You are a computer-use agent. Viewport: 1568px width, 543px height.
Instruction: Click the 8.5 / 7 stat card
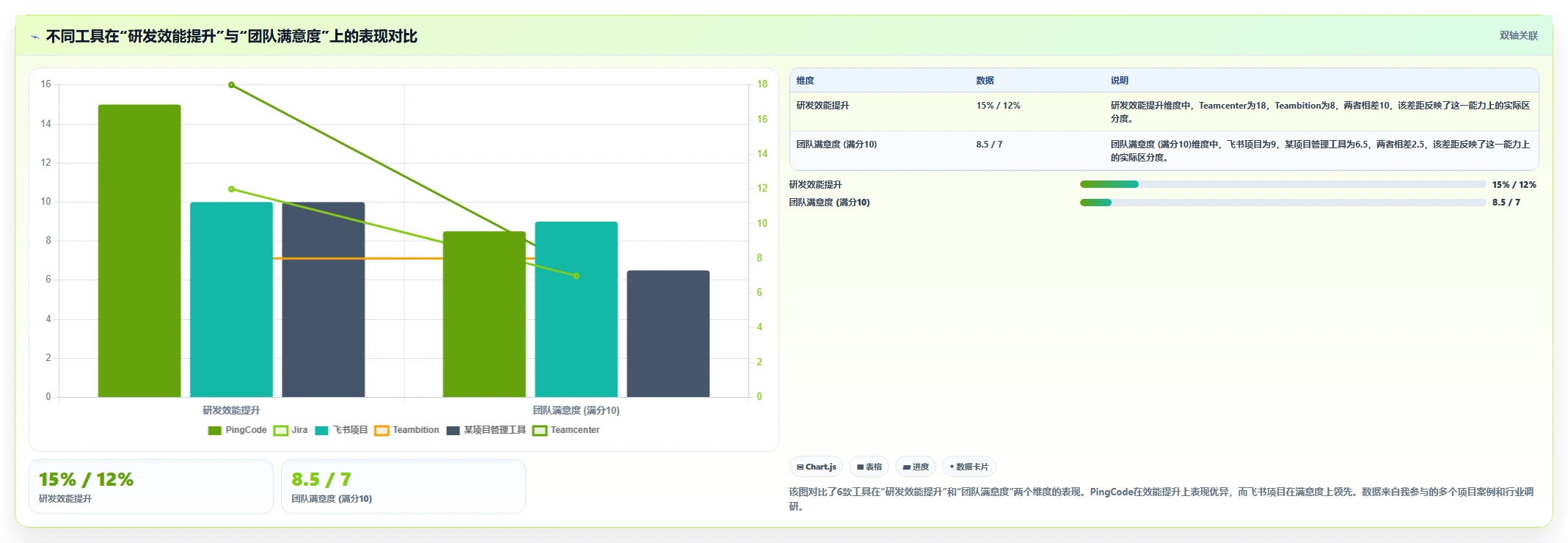pyautogui.click(x=404, y=486)
